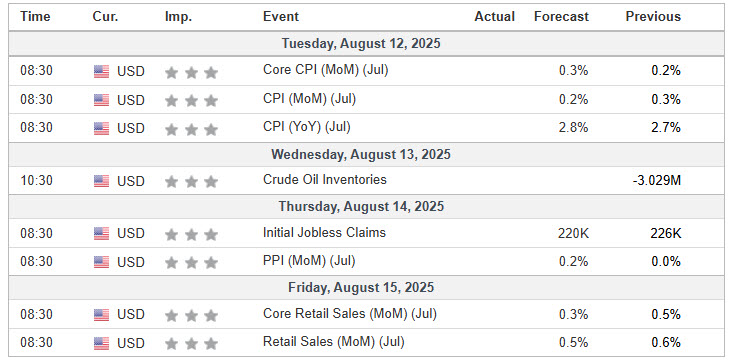Image resolution: width=731 pixels, height=362 pixels.
Task: Click the US flag in the Core Retail Sales row
Action: pos(101,315)
